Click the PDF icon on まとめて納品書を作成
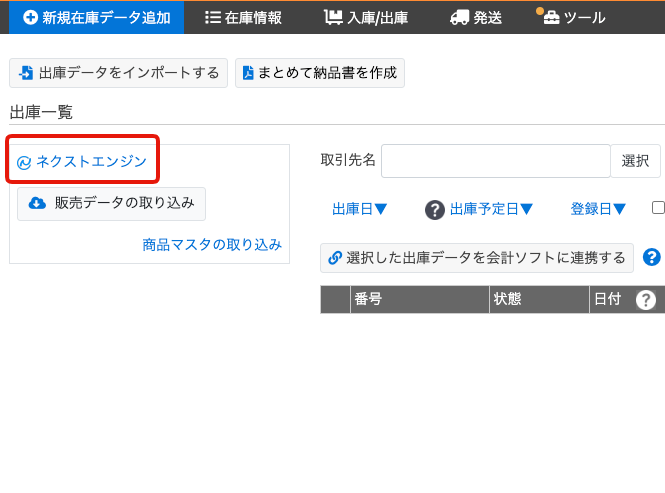665x493 pixels. [248, 73]
